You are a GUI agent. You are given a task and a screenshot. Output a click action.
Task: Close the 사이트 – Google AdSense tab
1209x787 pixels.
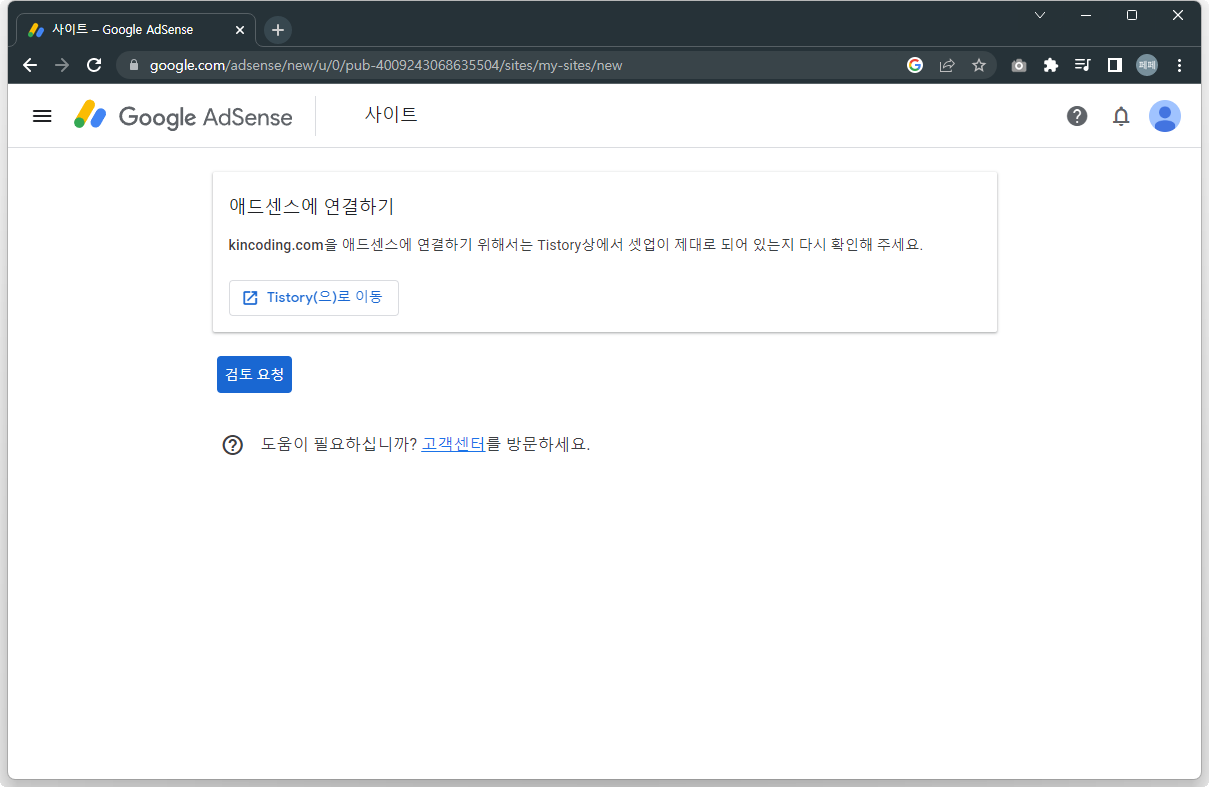[x=239, y=30]
